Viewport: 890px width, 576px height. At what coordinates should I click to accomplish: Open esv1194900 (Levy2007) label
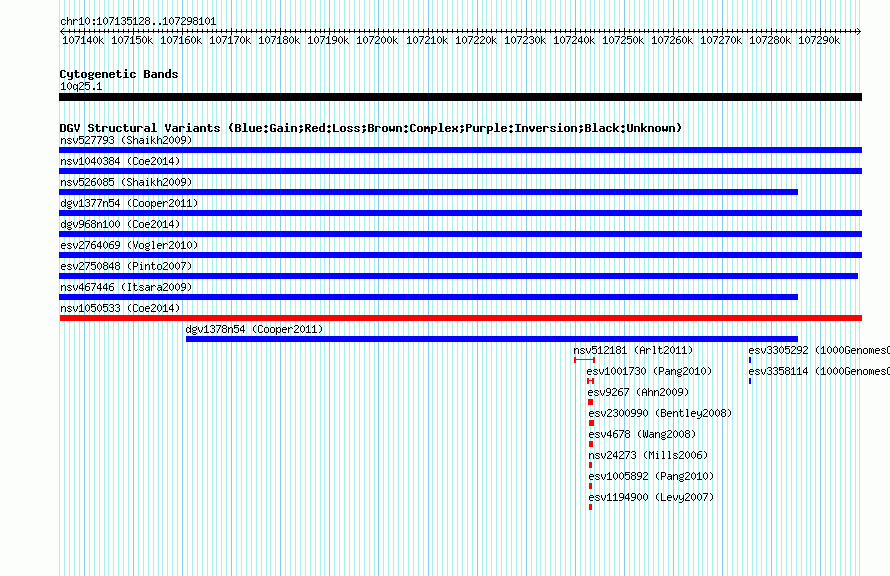[651, 497]
